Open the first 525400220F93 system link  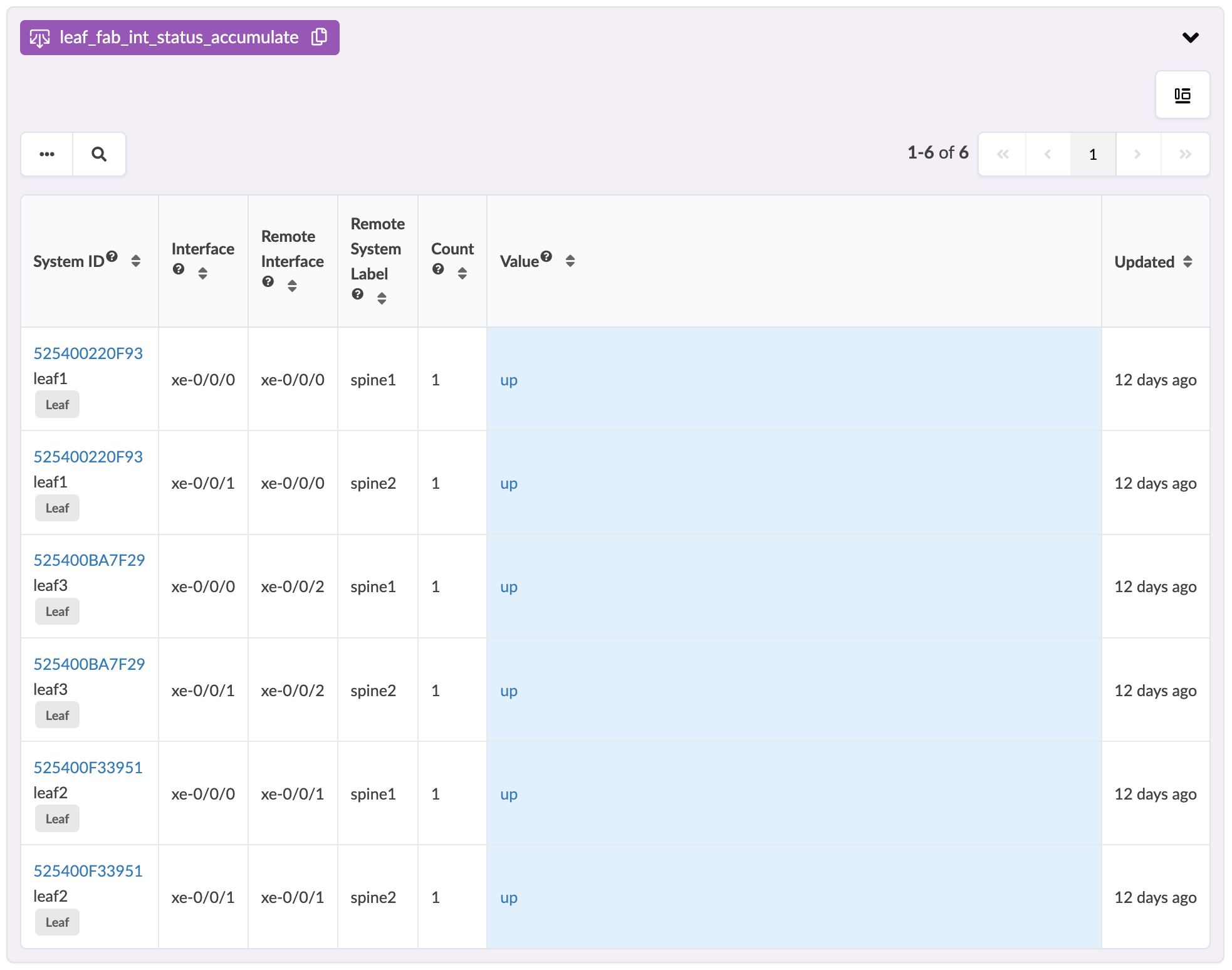pyautogui.click(x=88, y=353)
